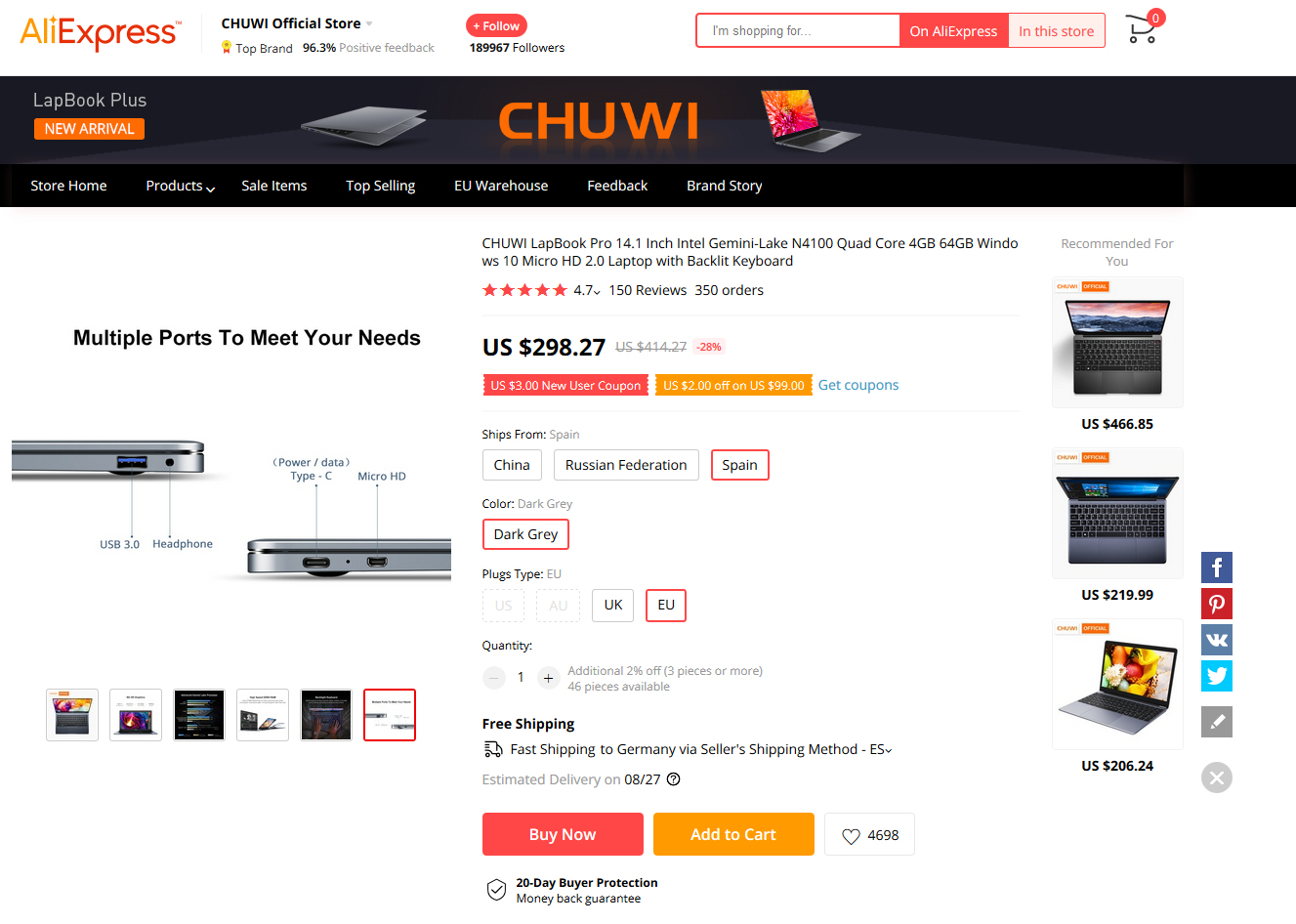The image size is (1296, 924).
Task: Share product via VK icon
Action: pos(1217,640)
